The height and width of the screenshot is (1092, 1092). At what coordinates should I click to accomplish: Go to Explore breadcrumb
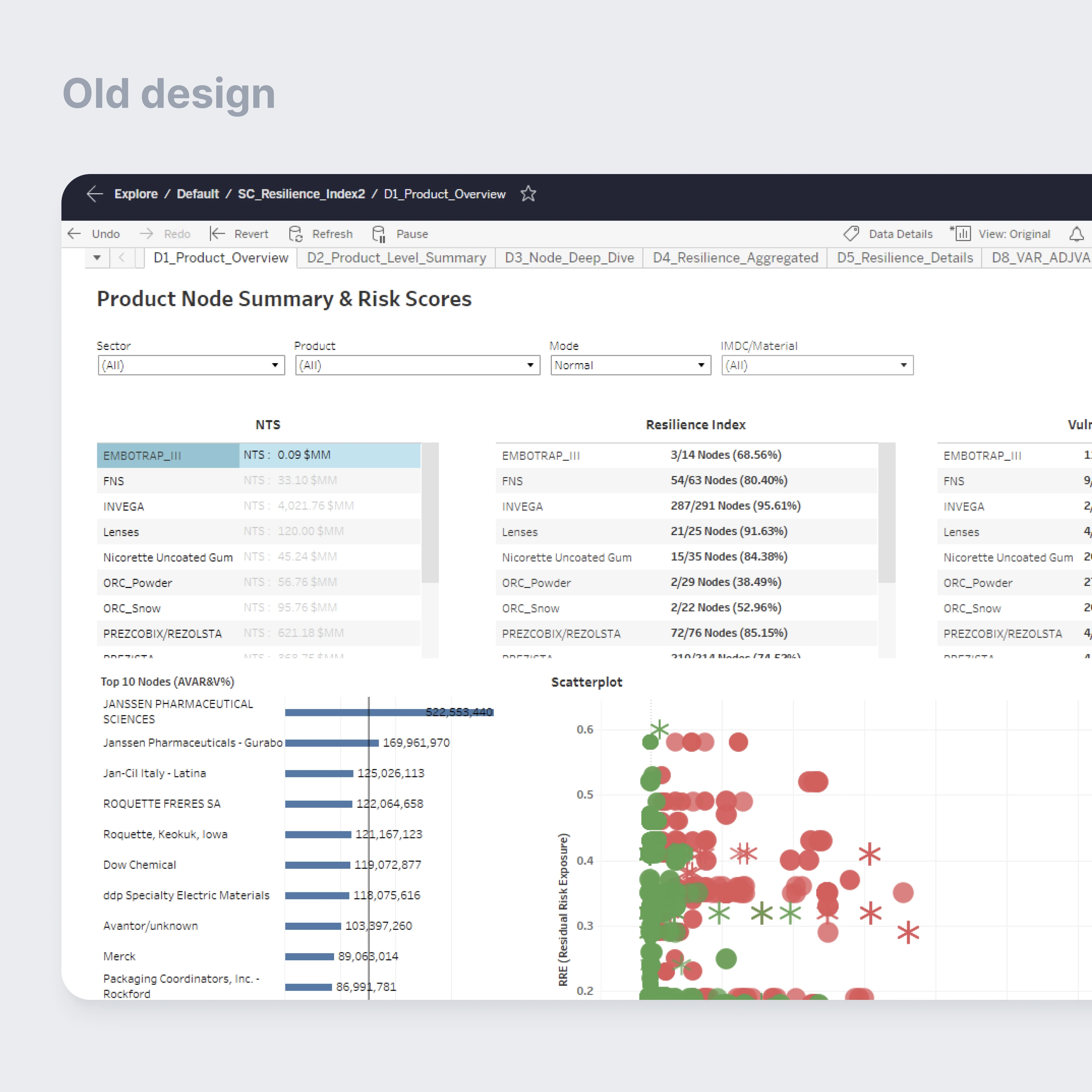pyautogui.click(x=136, y=194)
